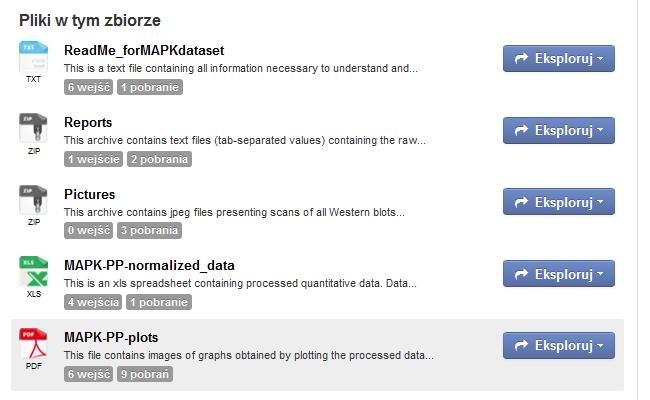650x400 pixels.
Task: Click the '4 wejścia' badge
Action: 93,302
